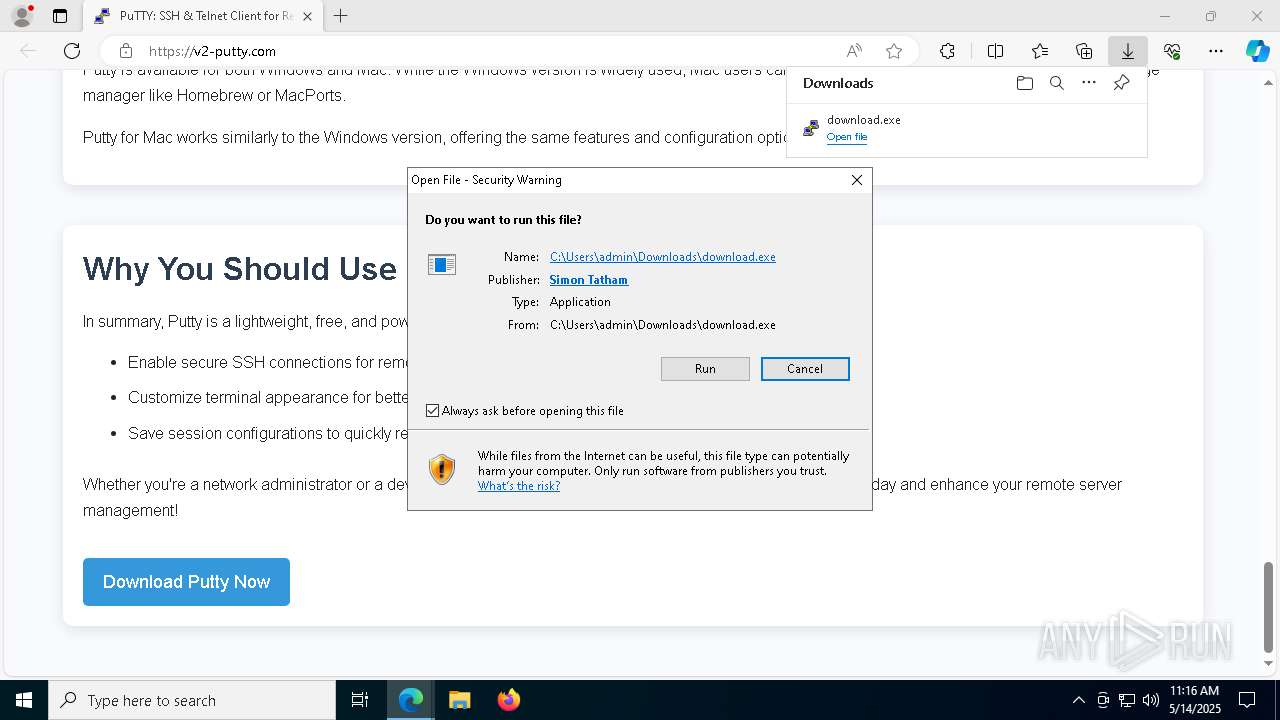
Task: Click the Edge profile avatar icon
Action: (x=21, y=16)
